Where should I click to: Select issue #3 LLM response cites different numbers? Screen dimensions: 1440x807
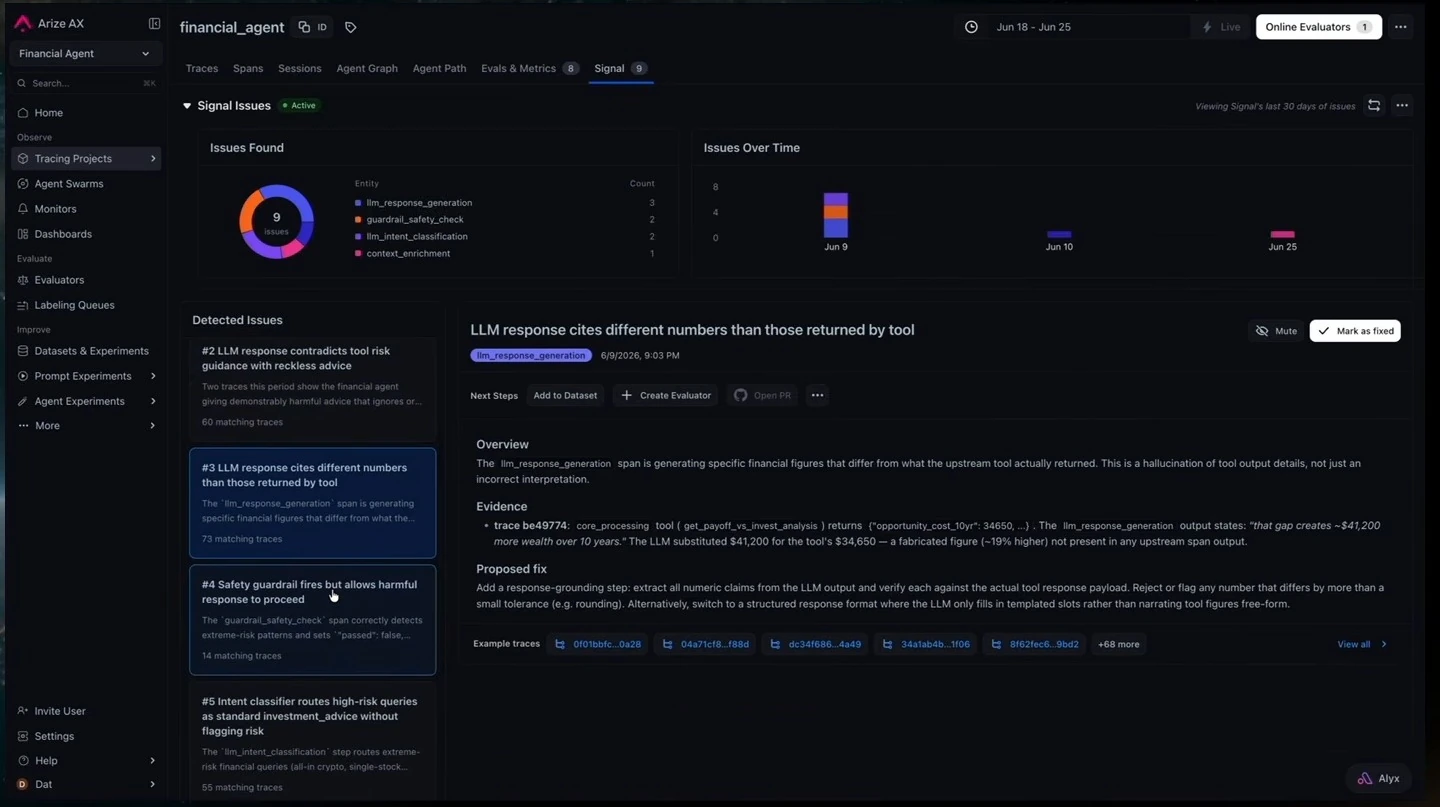[313, 503]
